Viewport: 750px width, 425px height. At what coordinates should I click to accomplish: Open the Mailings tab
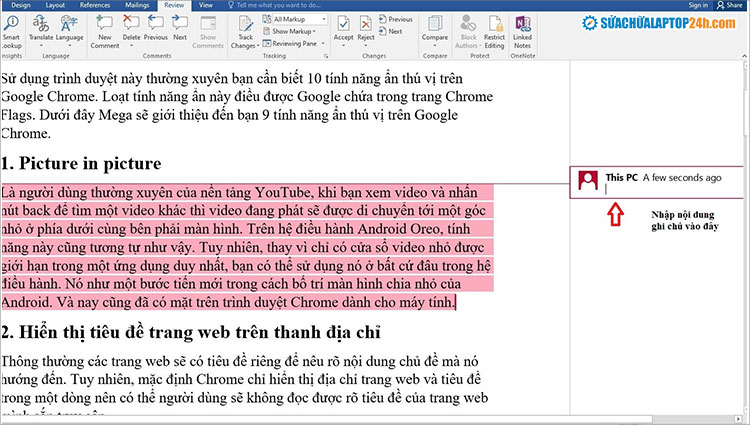[x=137, y=5]
